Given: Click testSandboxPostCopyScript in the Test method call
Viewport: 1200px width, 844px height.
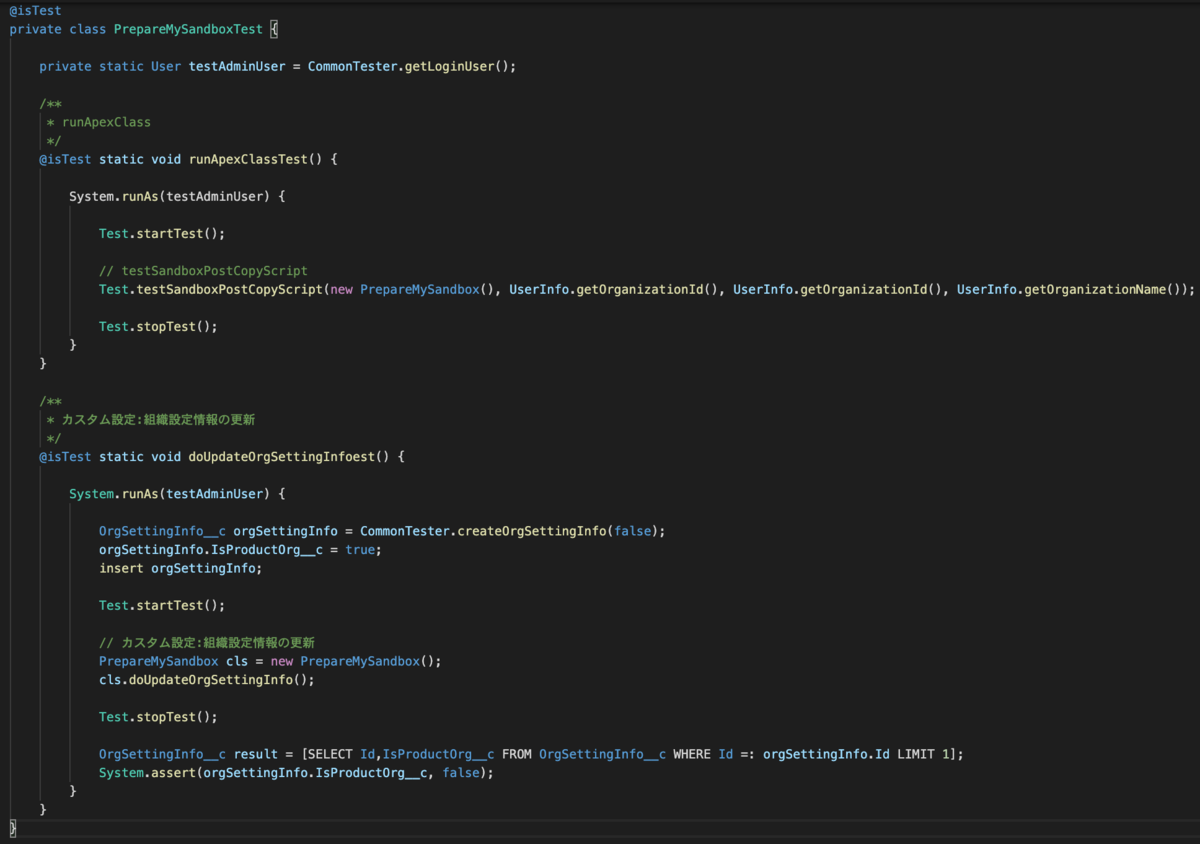Looking at the screenshot, I should pyautogui.click(x=229, y=289).
